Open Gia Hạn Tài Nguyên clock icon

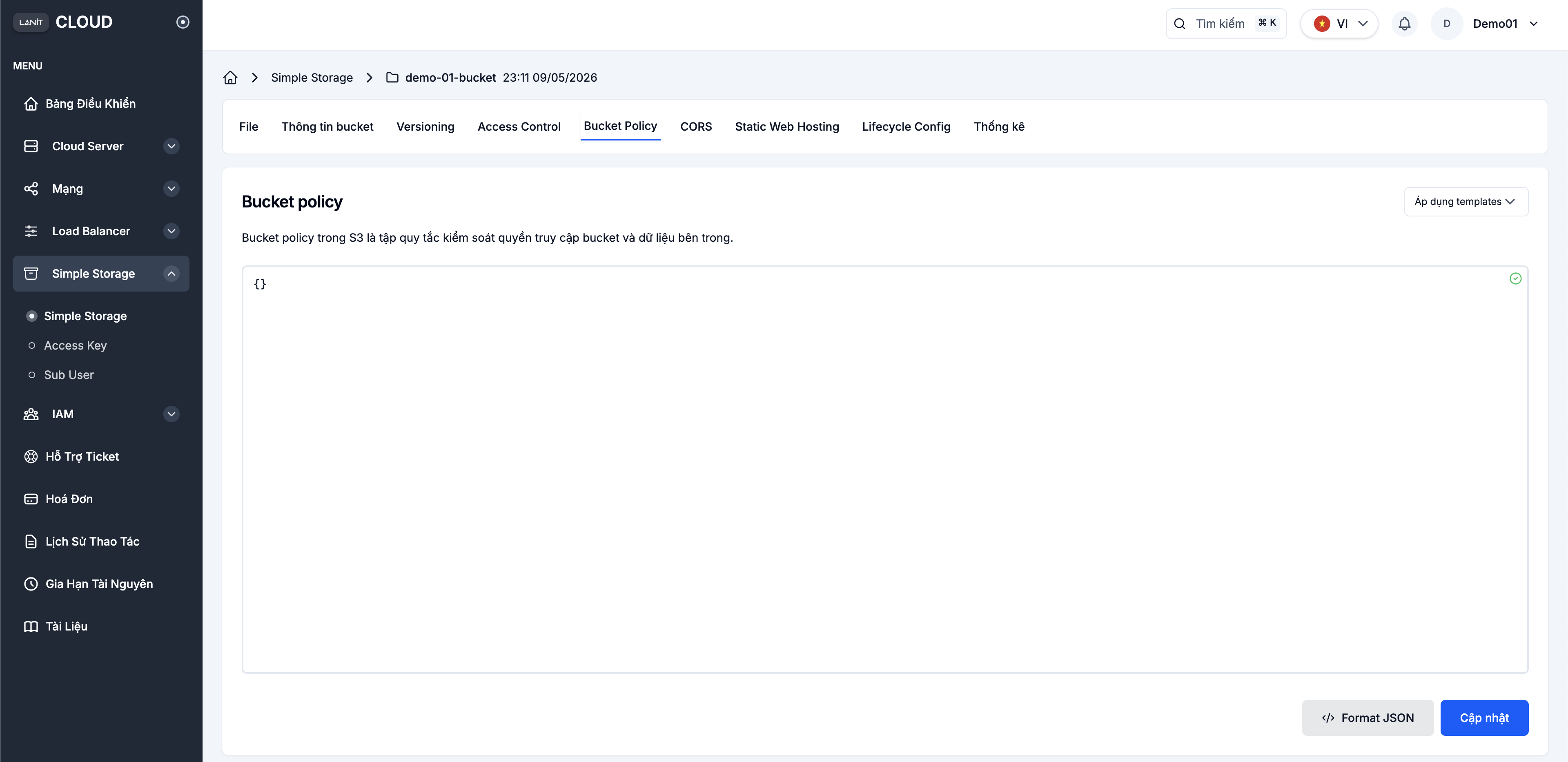tap(31, 584)
